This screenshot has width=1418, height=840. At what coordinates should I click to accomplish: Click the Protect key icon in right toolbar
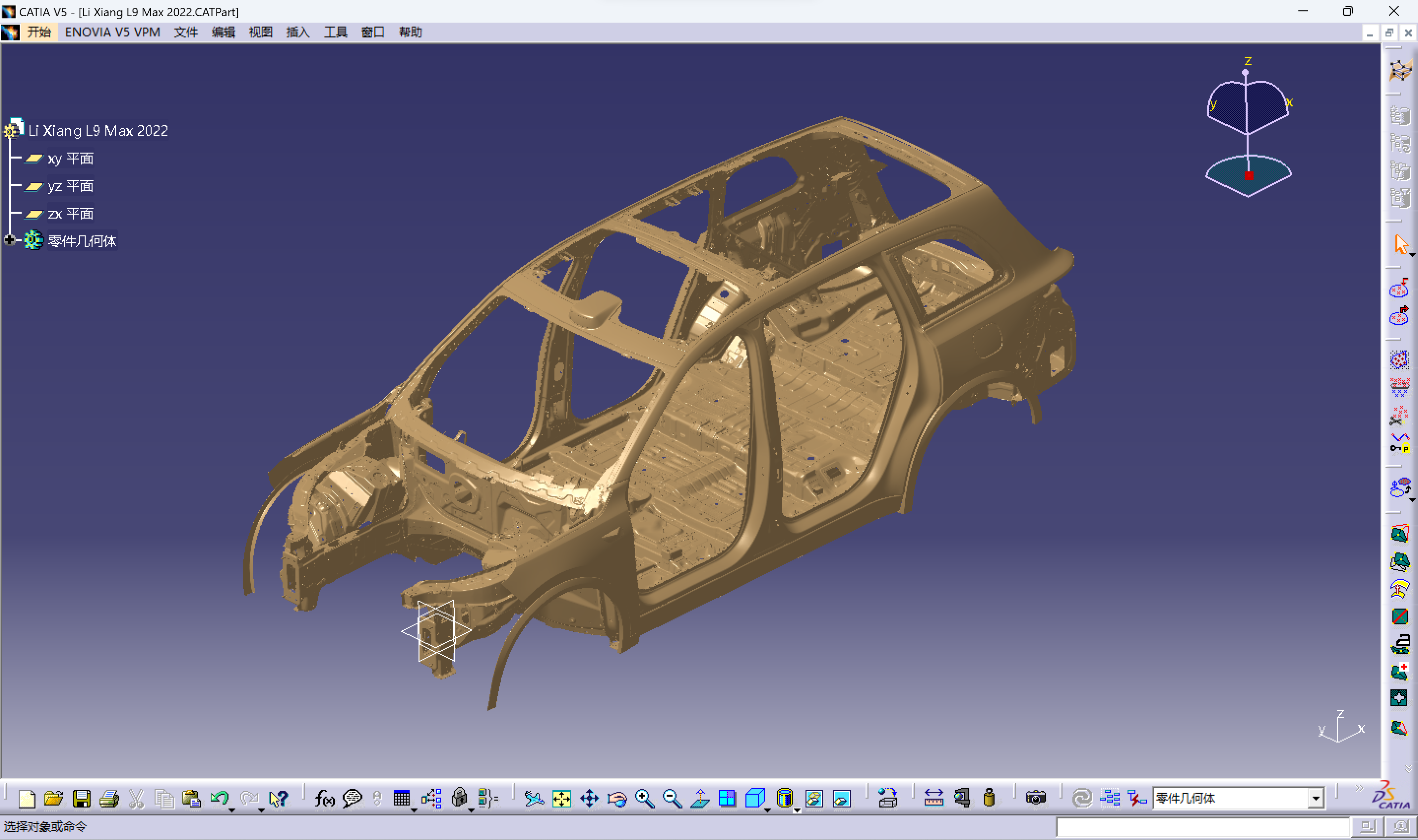1399,443
